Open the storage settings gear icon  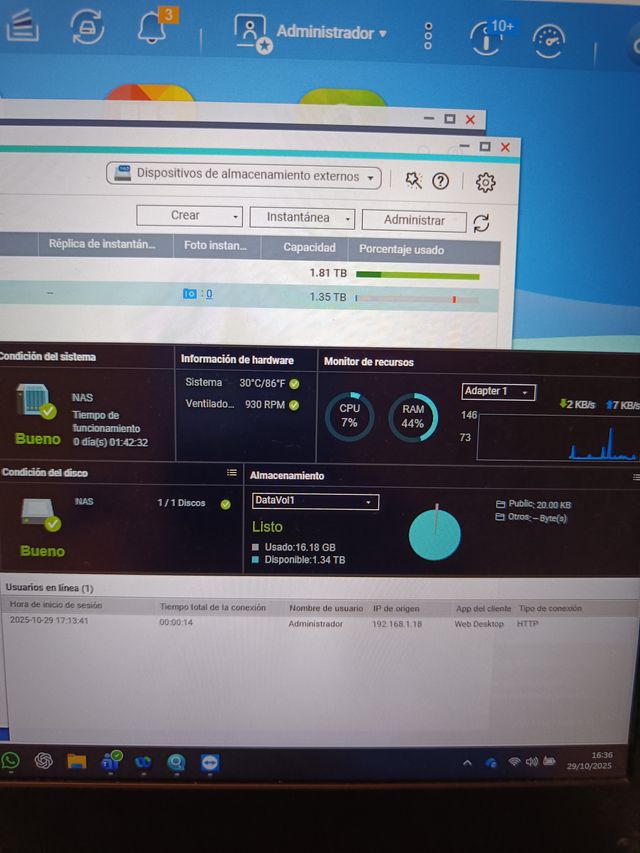pos(485,181)
